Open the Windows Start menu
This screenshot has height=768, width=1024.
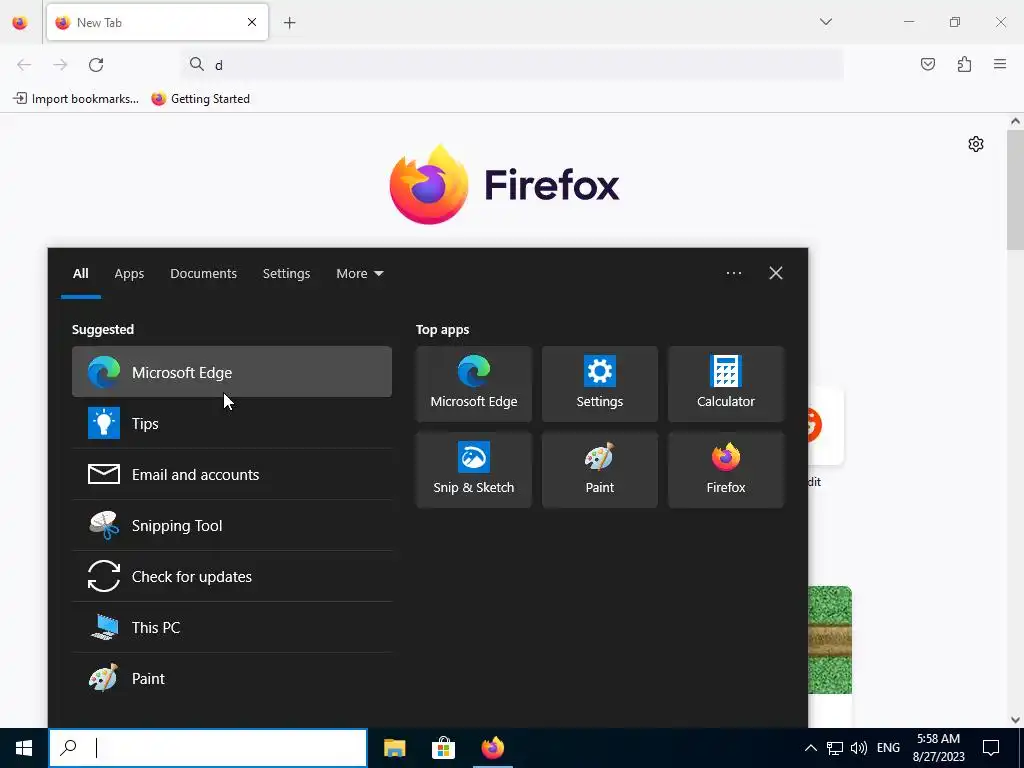pos(24,748)
